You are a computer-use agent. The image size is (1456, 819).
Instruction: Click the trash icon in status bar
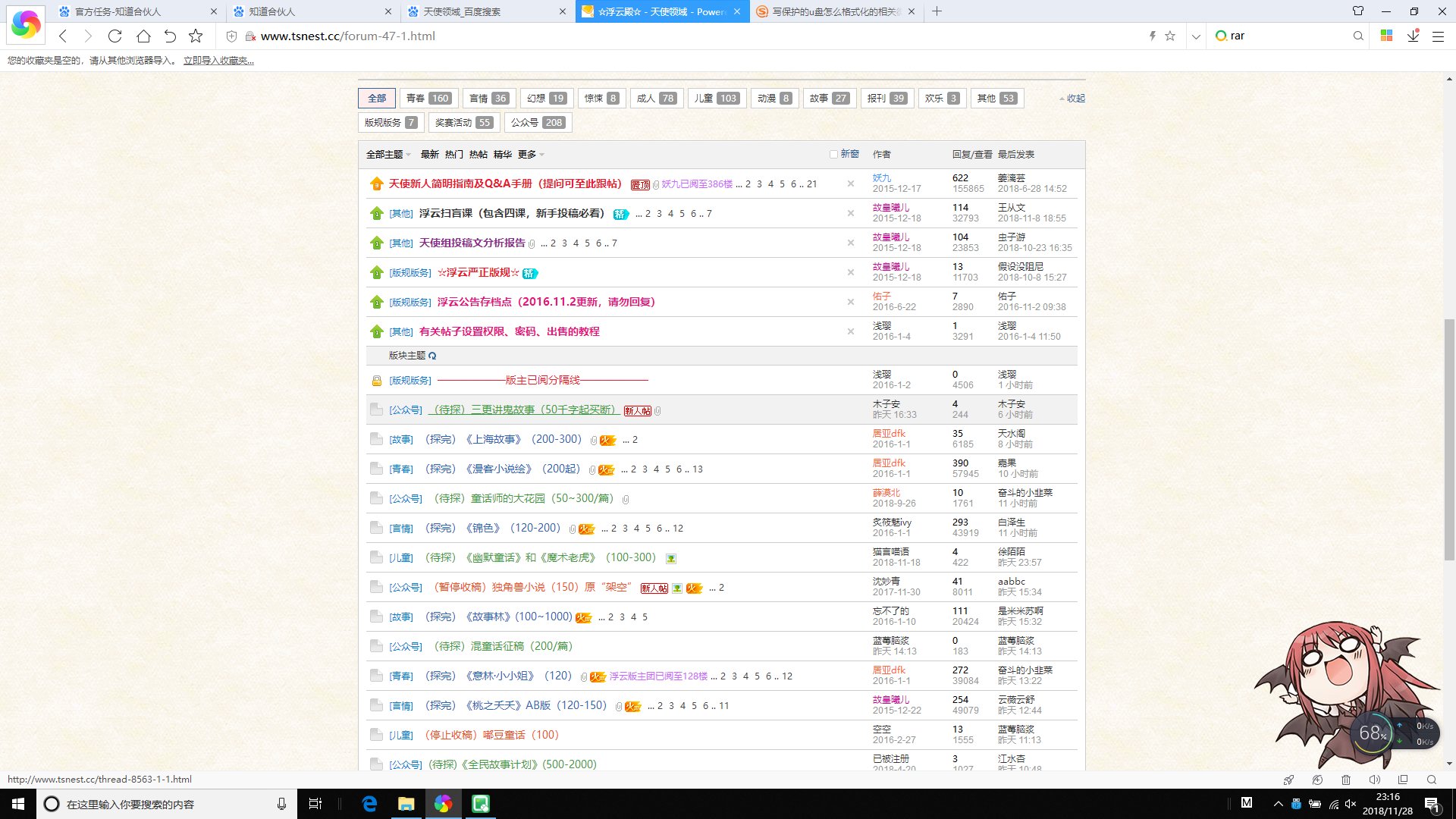[x=1346, y=780]
